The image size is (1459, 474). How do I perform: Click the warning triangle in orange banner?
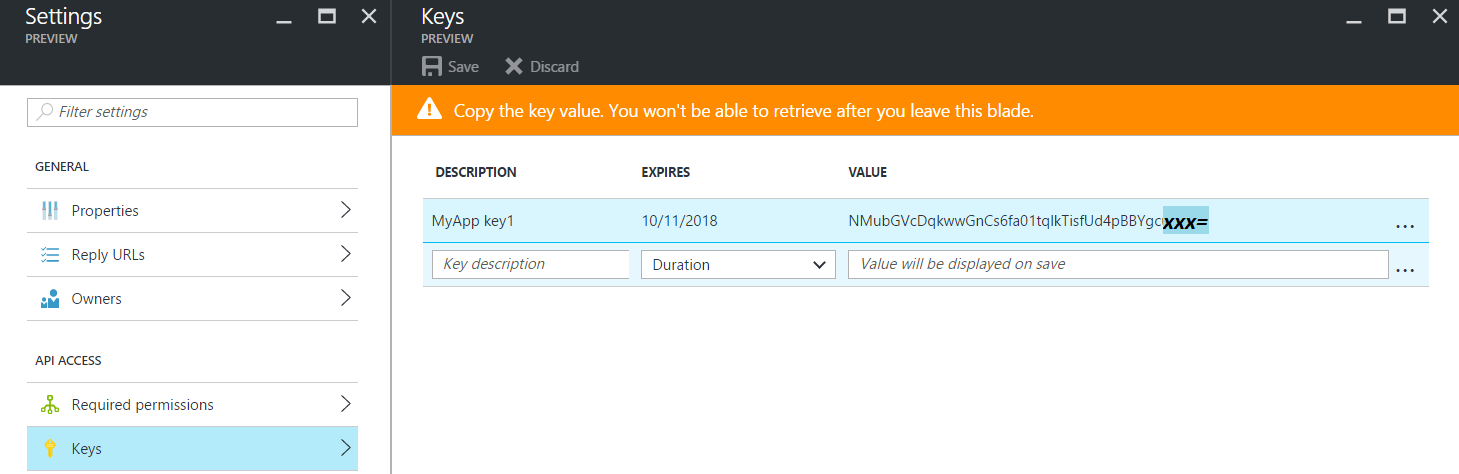[429, 110]
